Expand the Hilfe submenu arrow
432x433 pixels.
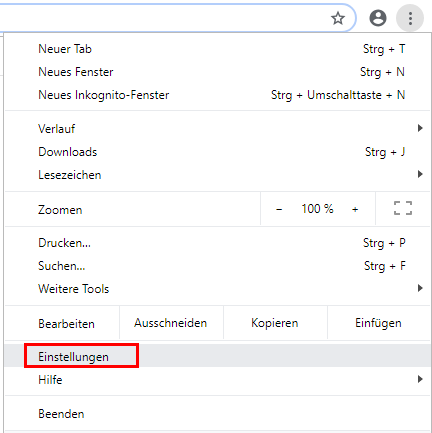tap(420, 379)
